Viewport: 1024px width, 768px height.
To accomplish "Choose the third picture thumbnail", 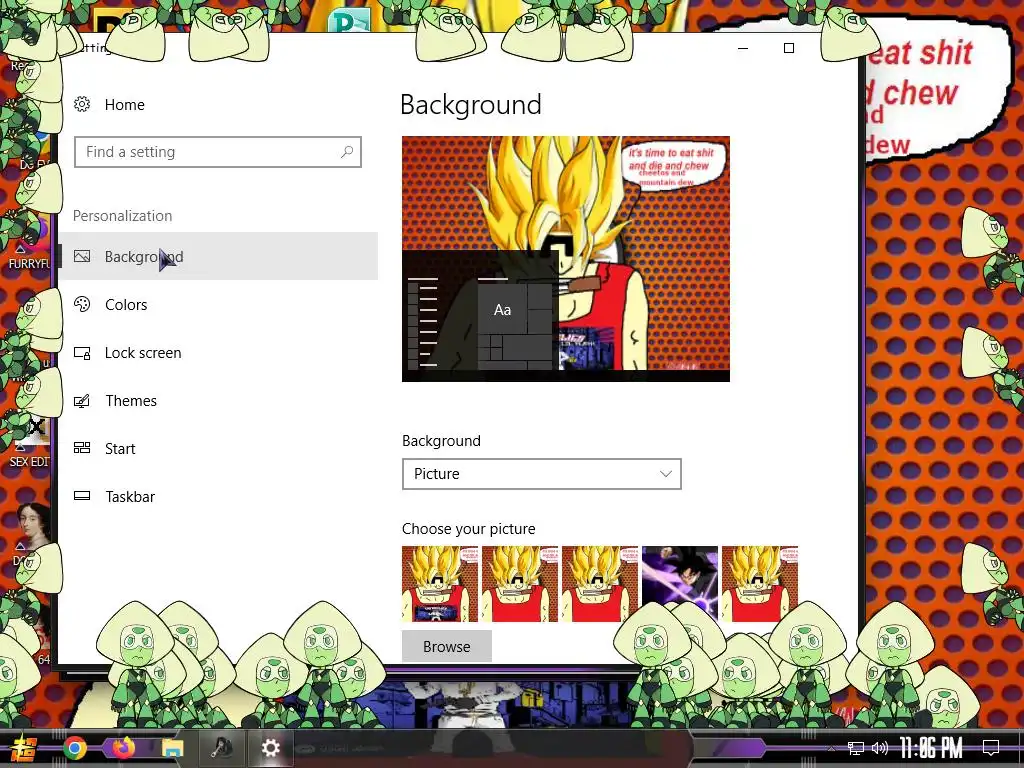I will click(600, 584).
